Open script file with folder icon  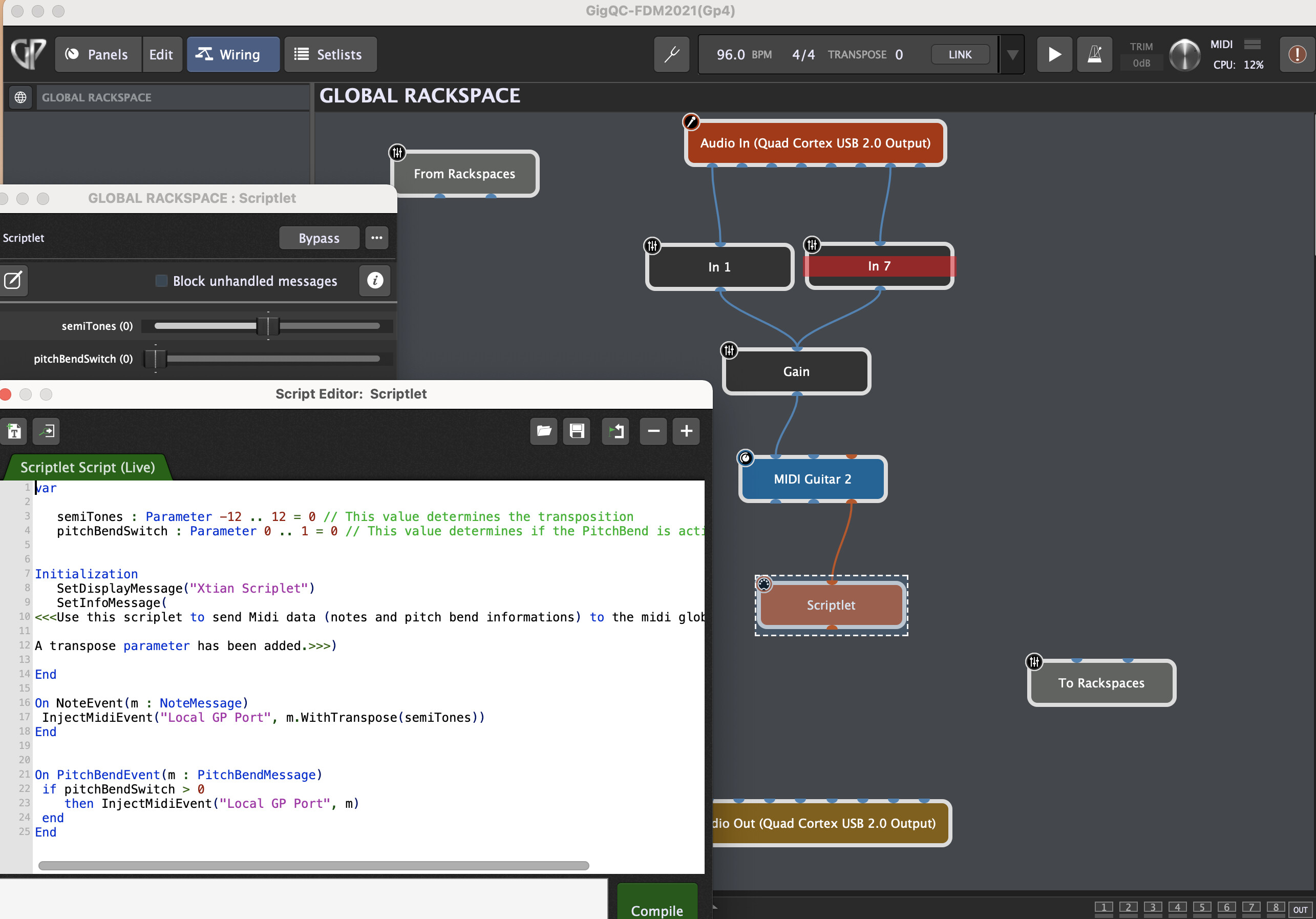pyautogui.click(x=543, y=431)
